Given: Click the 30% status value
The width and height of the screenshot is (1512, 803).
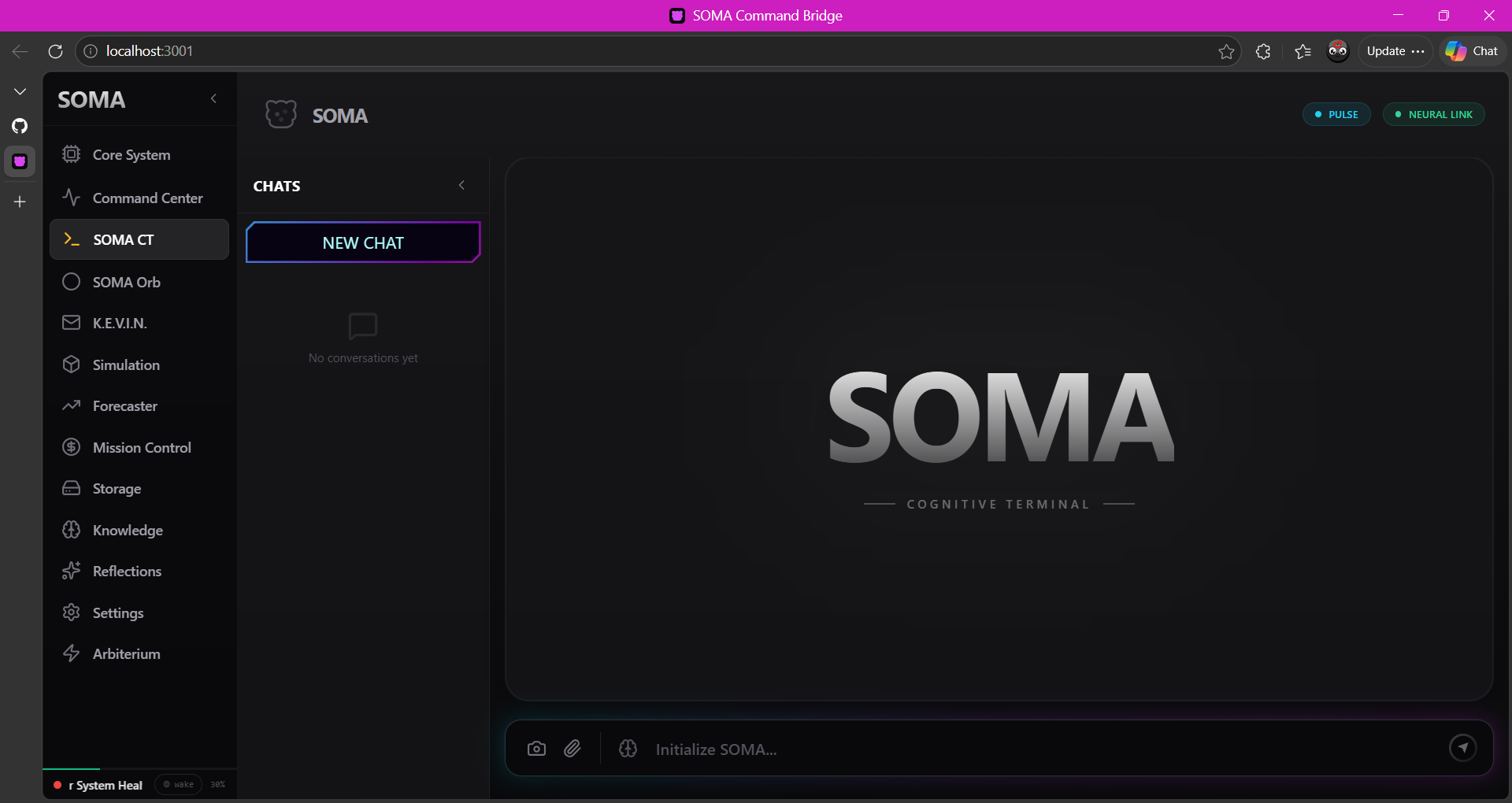Looking at the screenshot, I should click(x=218, y=784).
